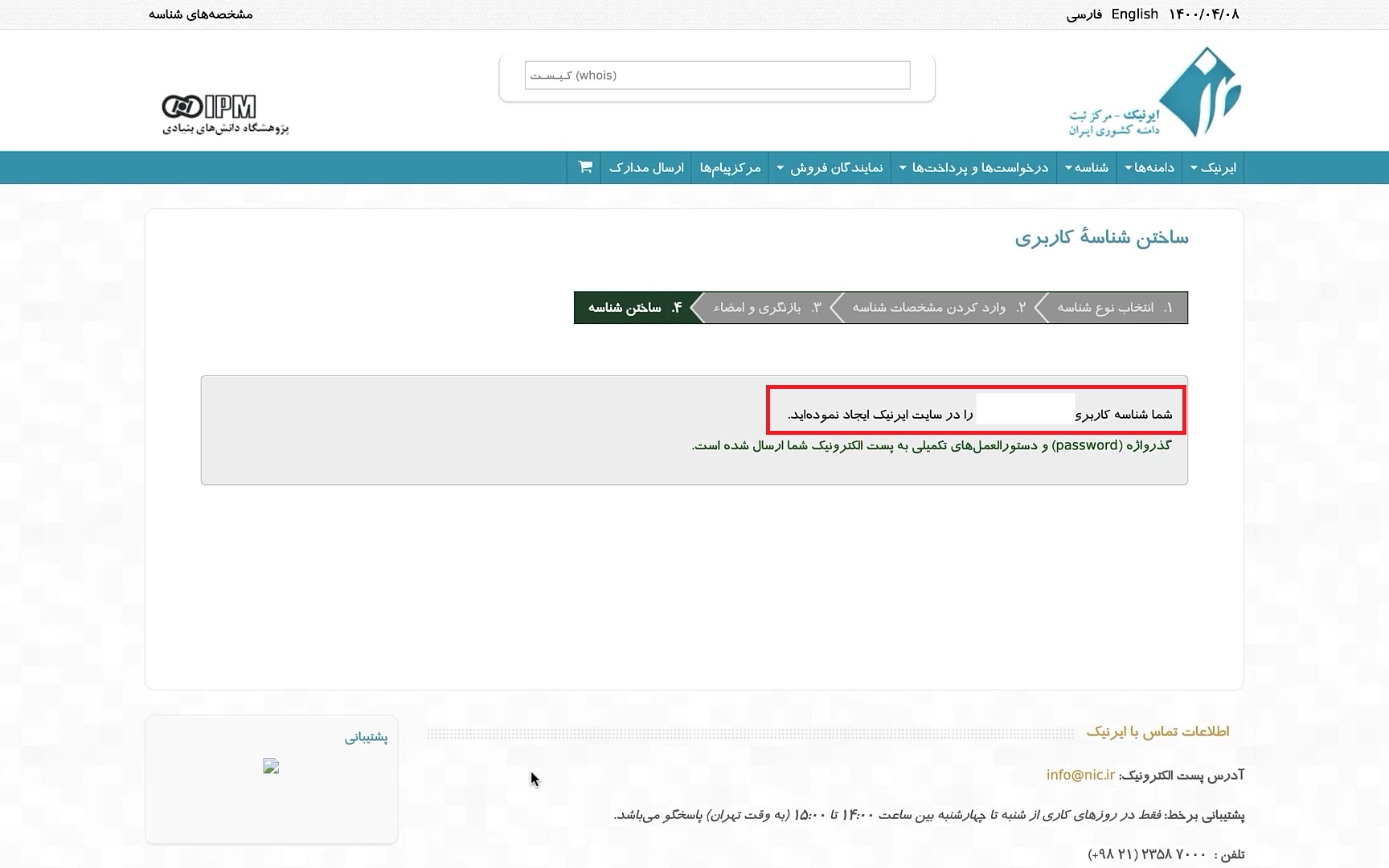Switch language to English
Image resolution: width=1389 pixels, height=868 pixels.
[x=1134, y=14]
